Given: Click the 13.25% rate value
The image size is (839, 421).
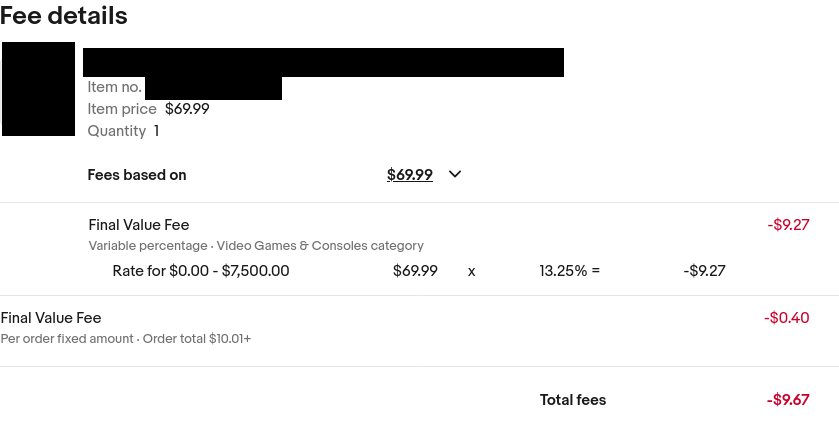Looking at the screenshot, I should click(563, 271).
